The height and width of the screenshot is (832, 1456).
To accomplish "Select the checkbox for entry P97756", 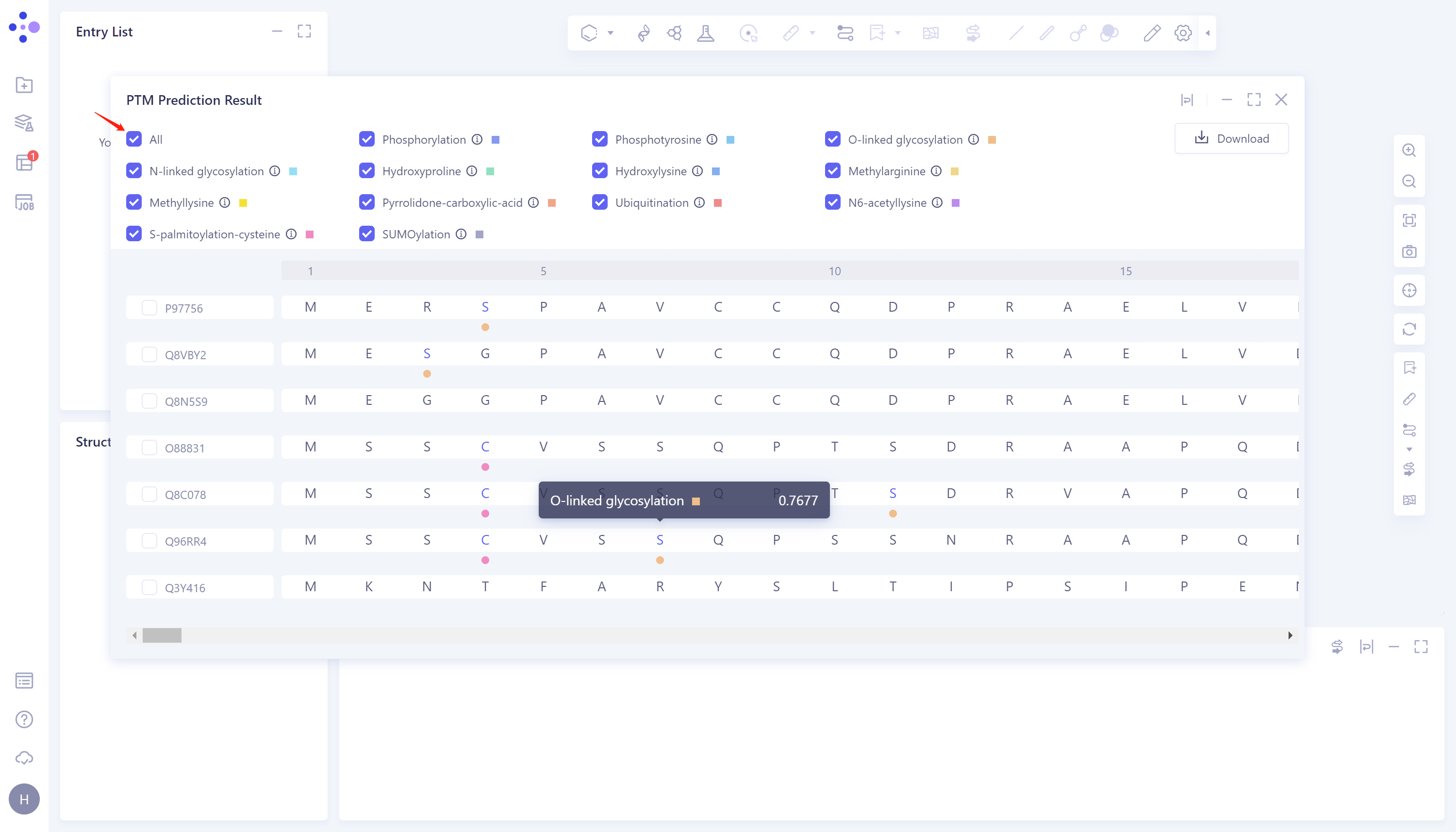I will [x=149, y=307].
